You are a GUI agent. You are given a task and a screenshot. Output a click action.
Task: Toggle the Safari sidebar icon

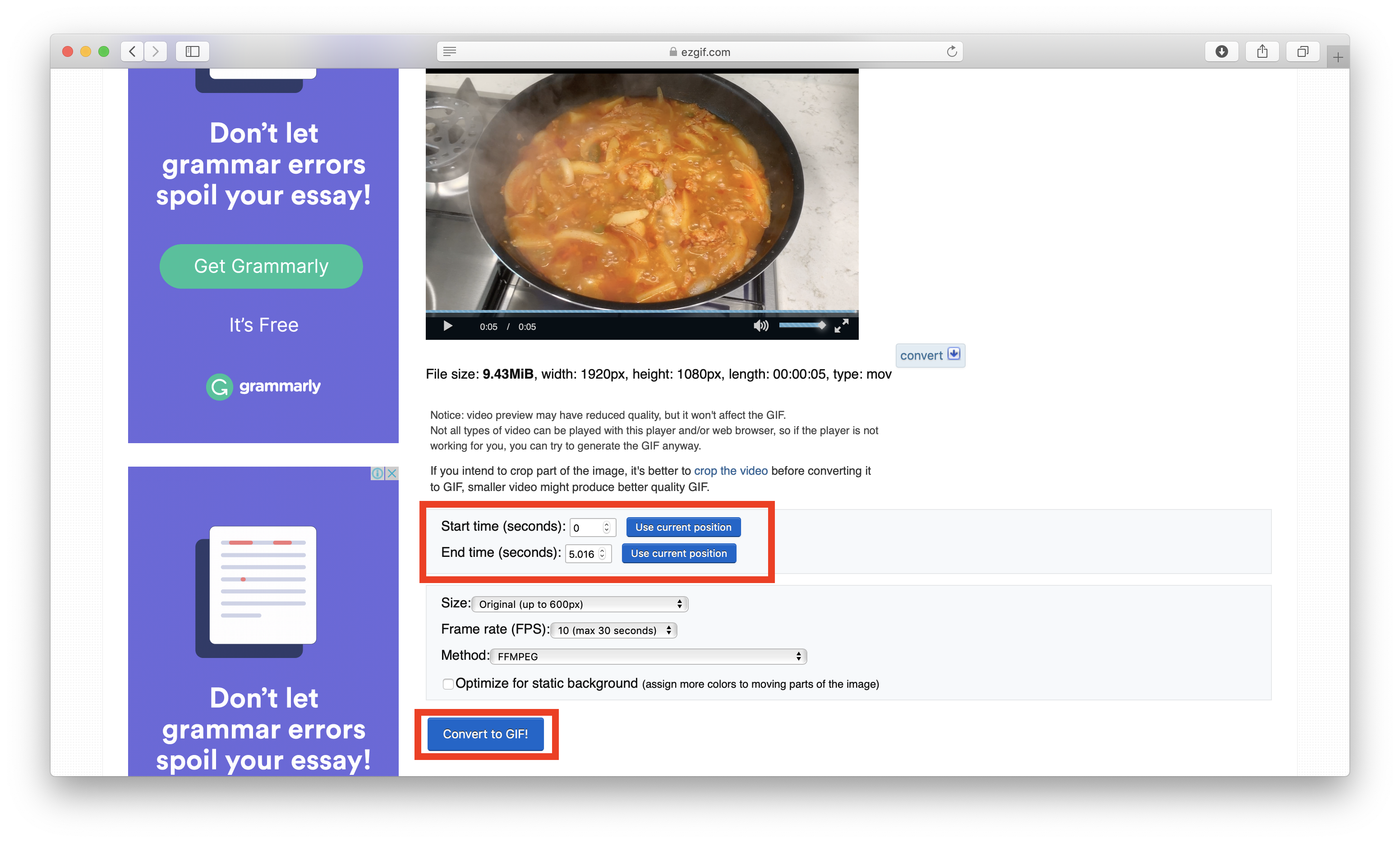pyautogui.click(x=193, y=52)
